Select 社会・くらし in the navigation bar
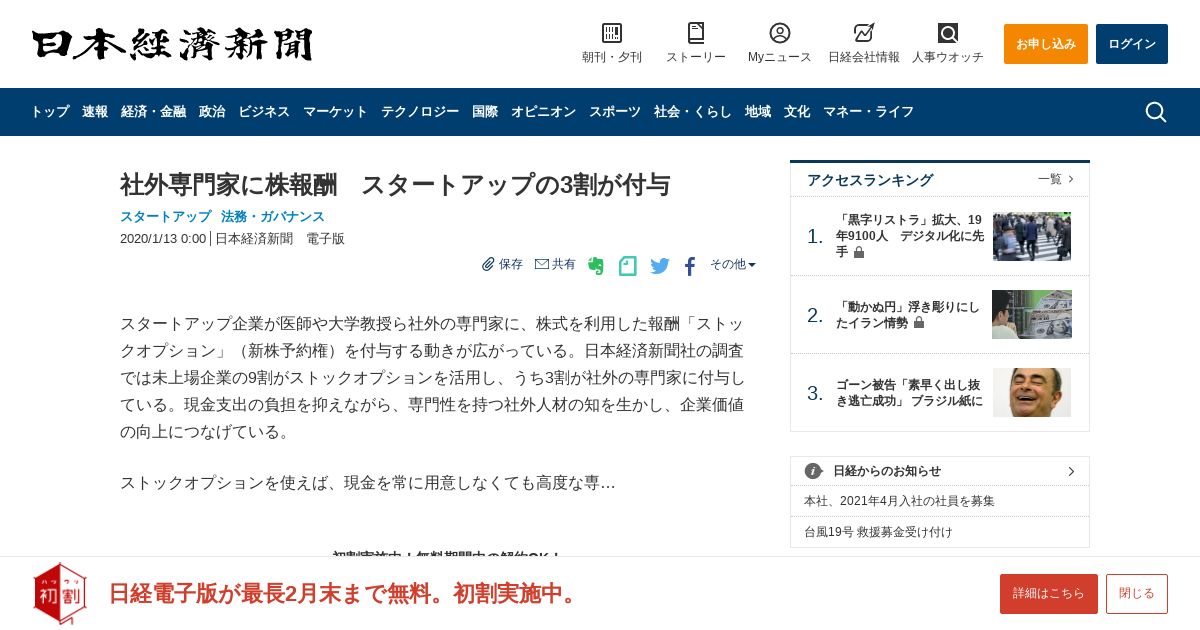The width and height of the screenshot is (1200, 630). 693,112
